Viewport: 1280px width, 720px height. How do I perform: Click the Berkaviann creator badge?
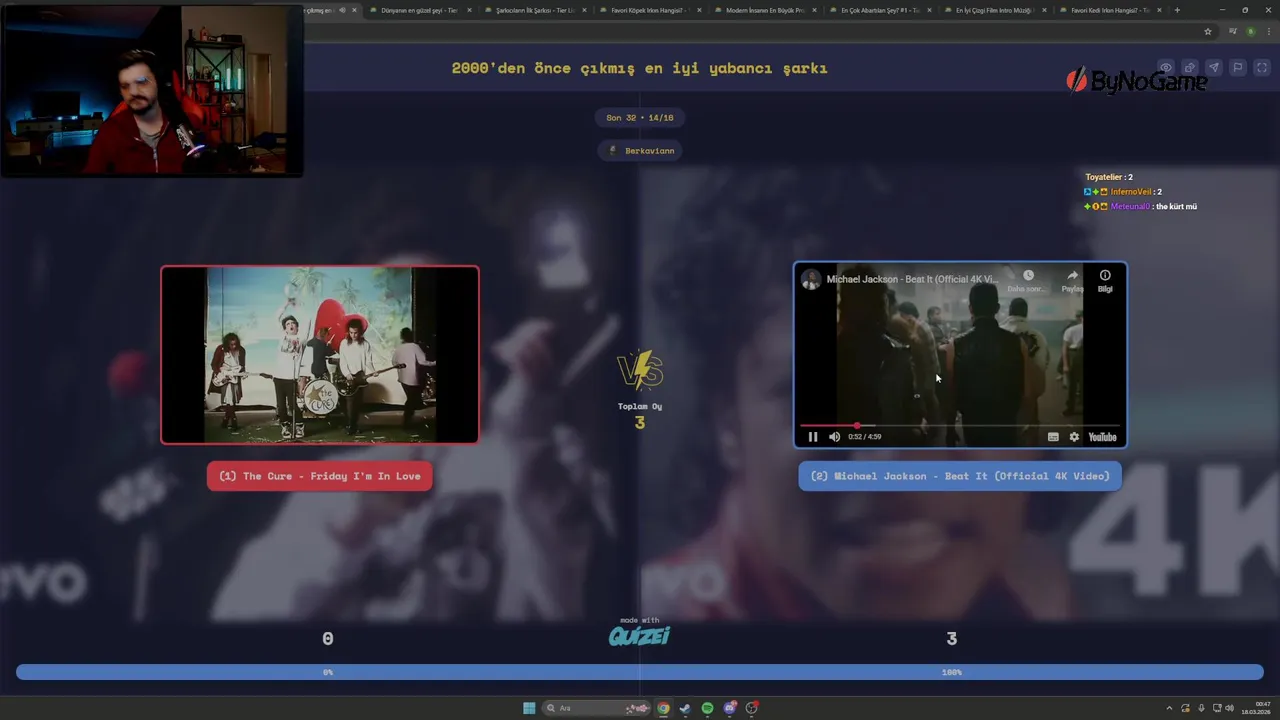pyautogui.click(x=640, y=151)
